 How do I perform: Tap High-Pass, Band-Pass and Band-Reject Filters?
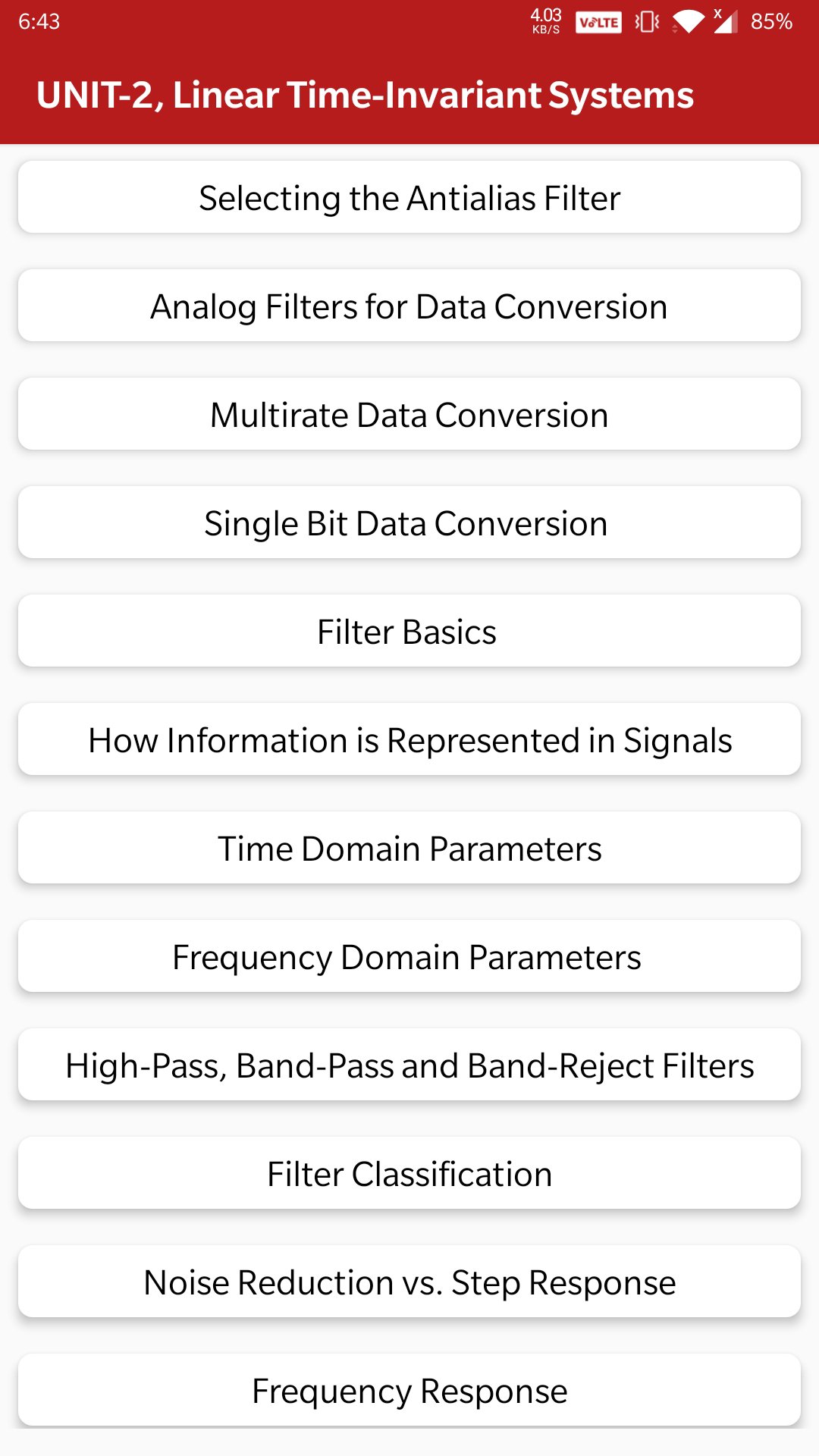click(x=409, y=1065)
